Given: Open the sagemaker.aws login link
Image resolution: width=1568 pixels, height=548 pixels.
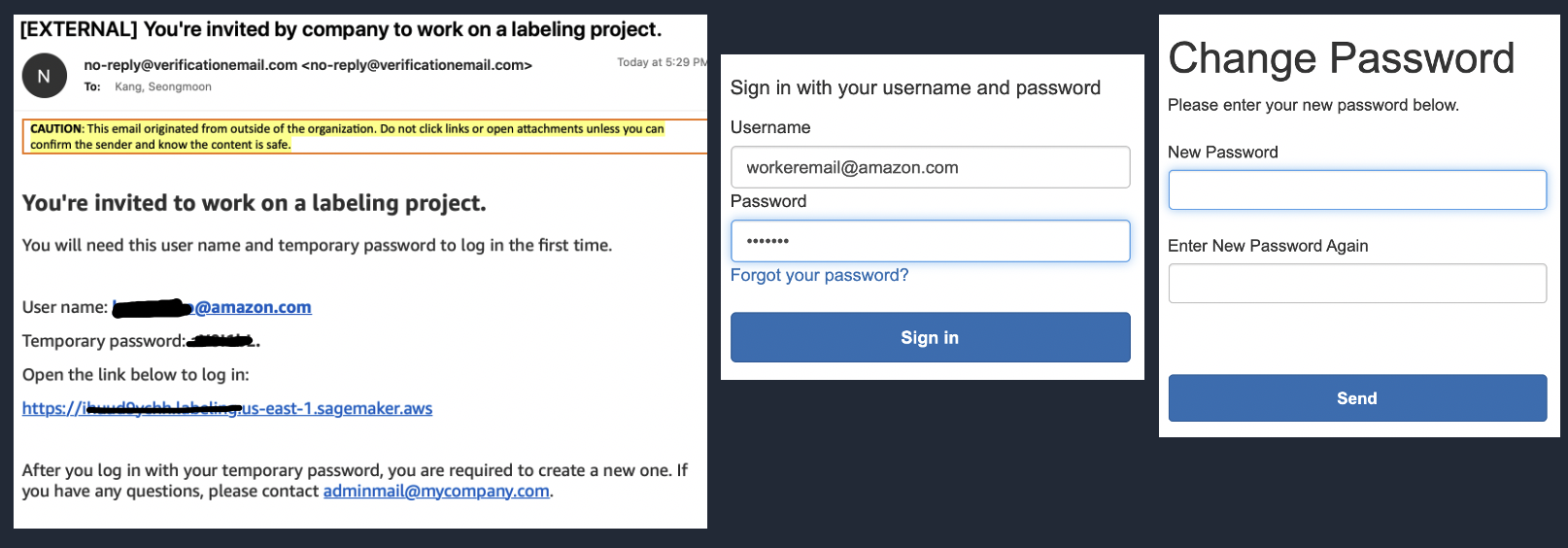Looking at the screenshot, I should pos(227,408).
